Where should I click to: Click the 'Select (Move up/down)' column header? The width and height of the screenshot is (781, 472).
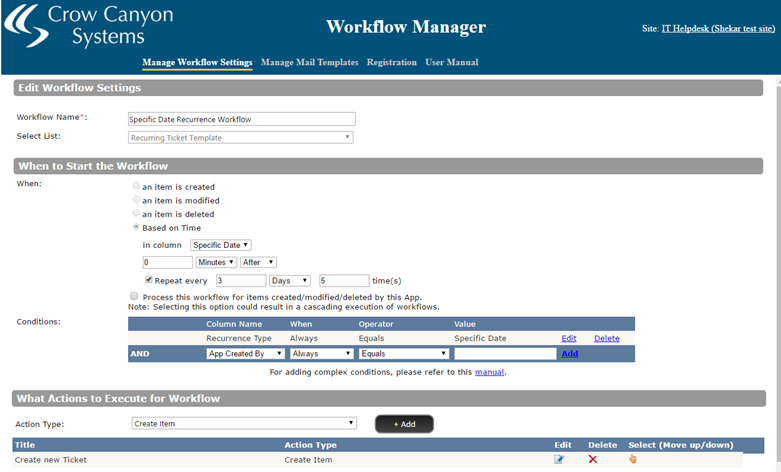click(x=681, y=445)
